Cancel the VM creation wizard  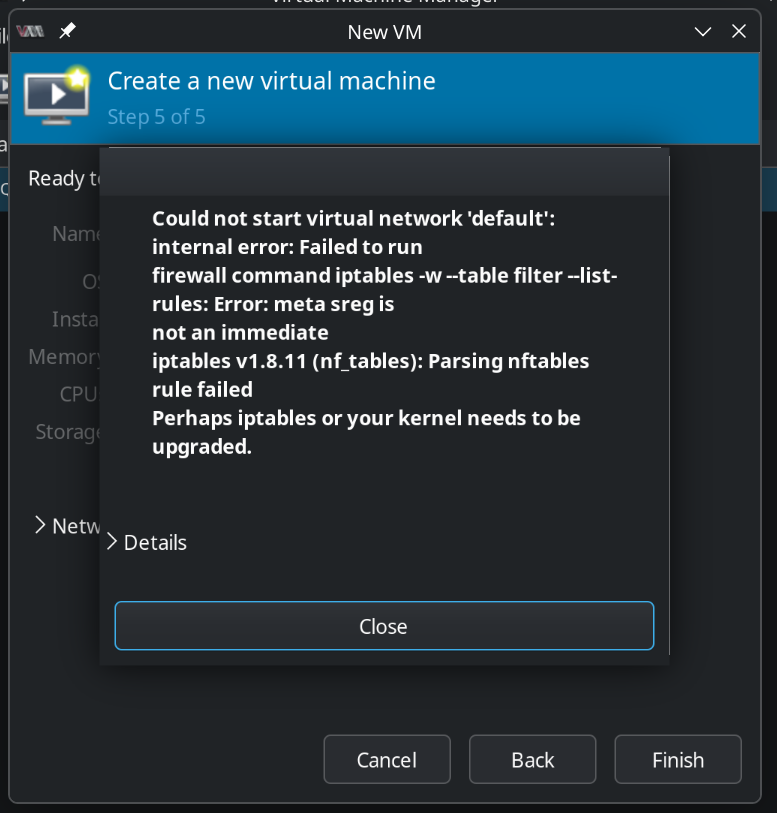tap(386, 760)
